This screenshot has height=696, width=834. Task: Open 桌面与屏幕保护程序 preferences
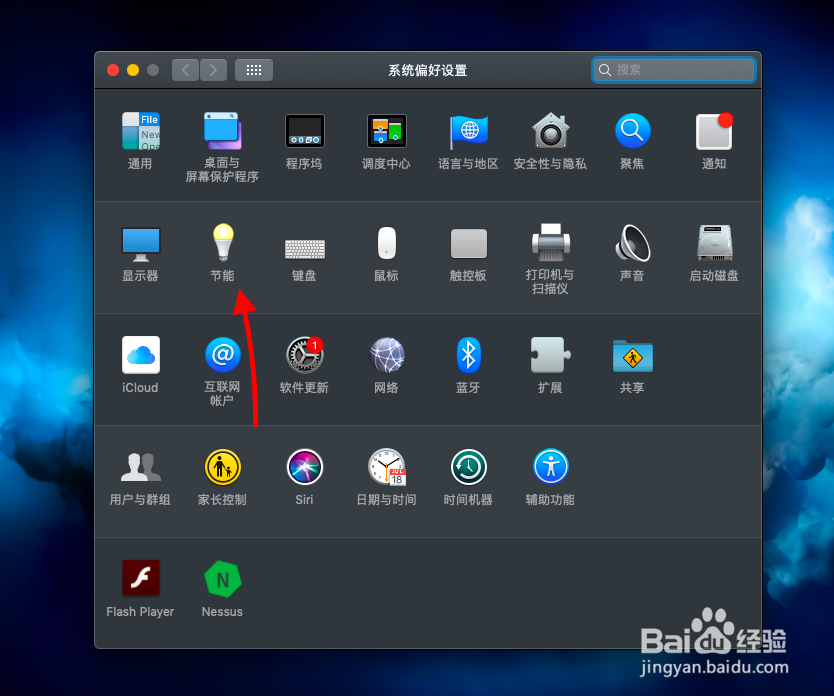[222, 131]
